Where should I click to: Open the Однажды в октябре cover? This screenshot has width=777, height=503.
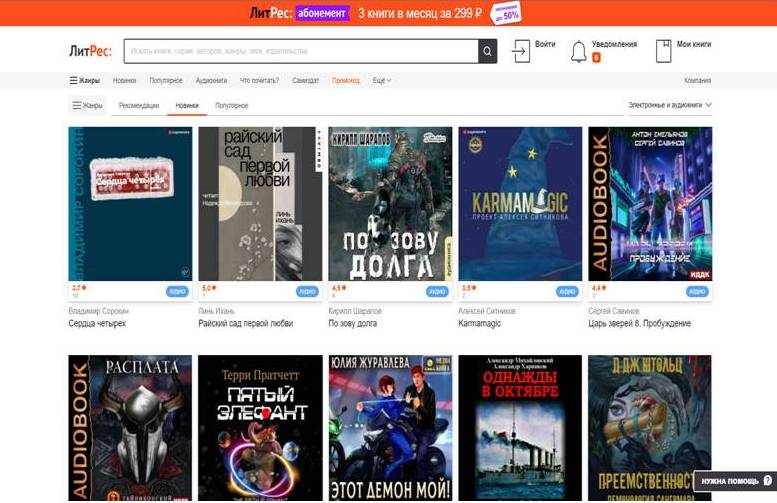coord(520,428)
